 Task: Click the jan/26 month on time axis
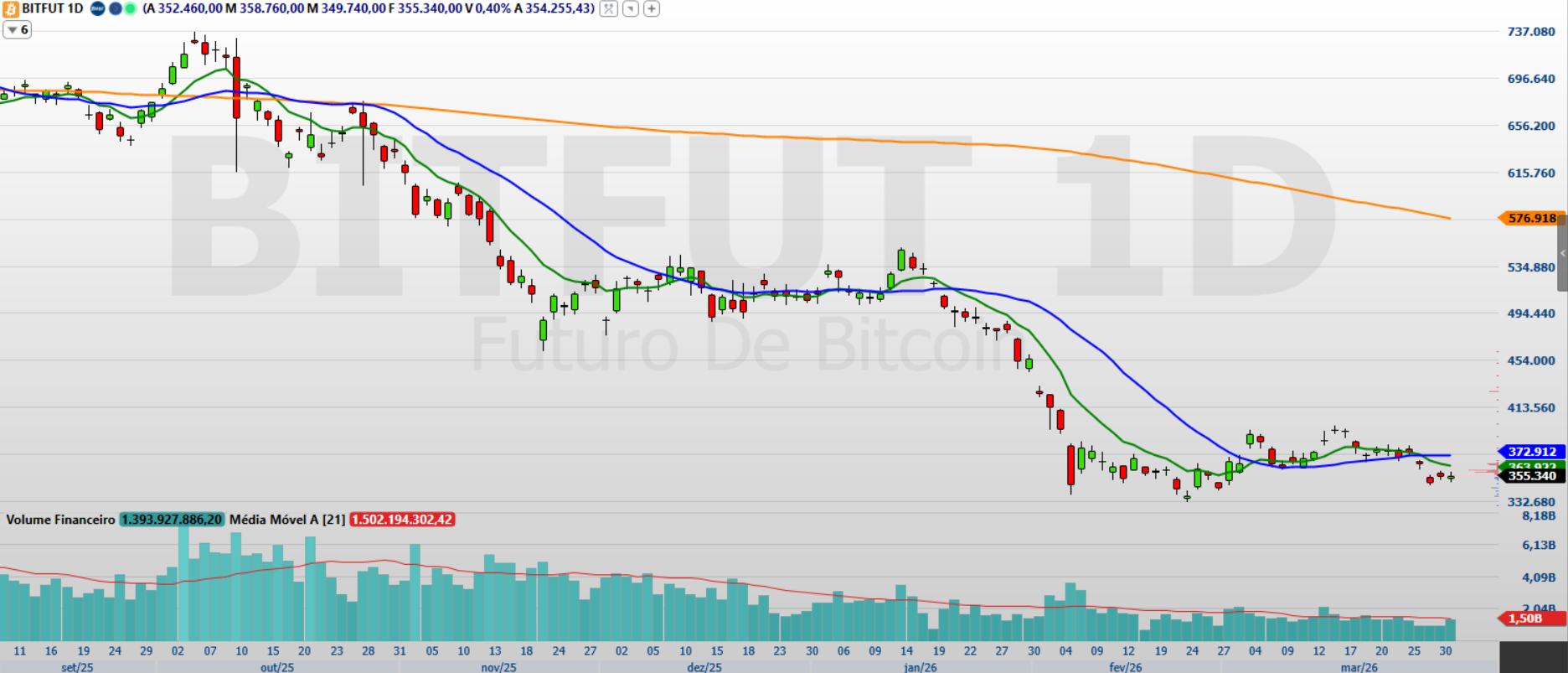click(x=920, y=667)
